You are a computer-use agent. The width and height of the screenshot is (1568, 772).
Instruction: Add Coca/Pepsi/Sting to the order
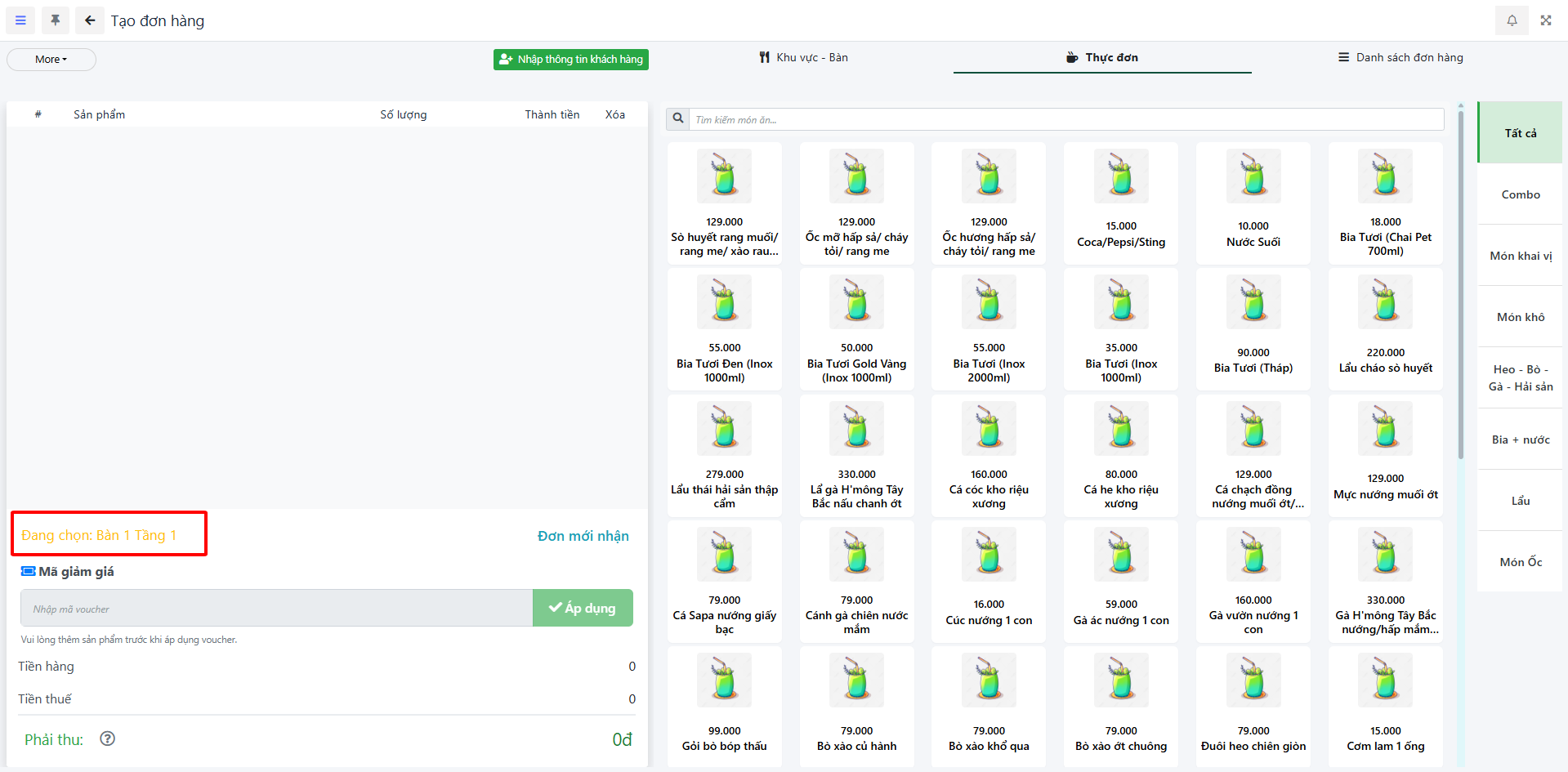tap(1120, 203)
